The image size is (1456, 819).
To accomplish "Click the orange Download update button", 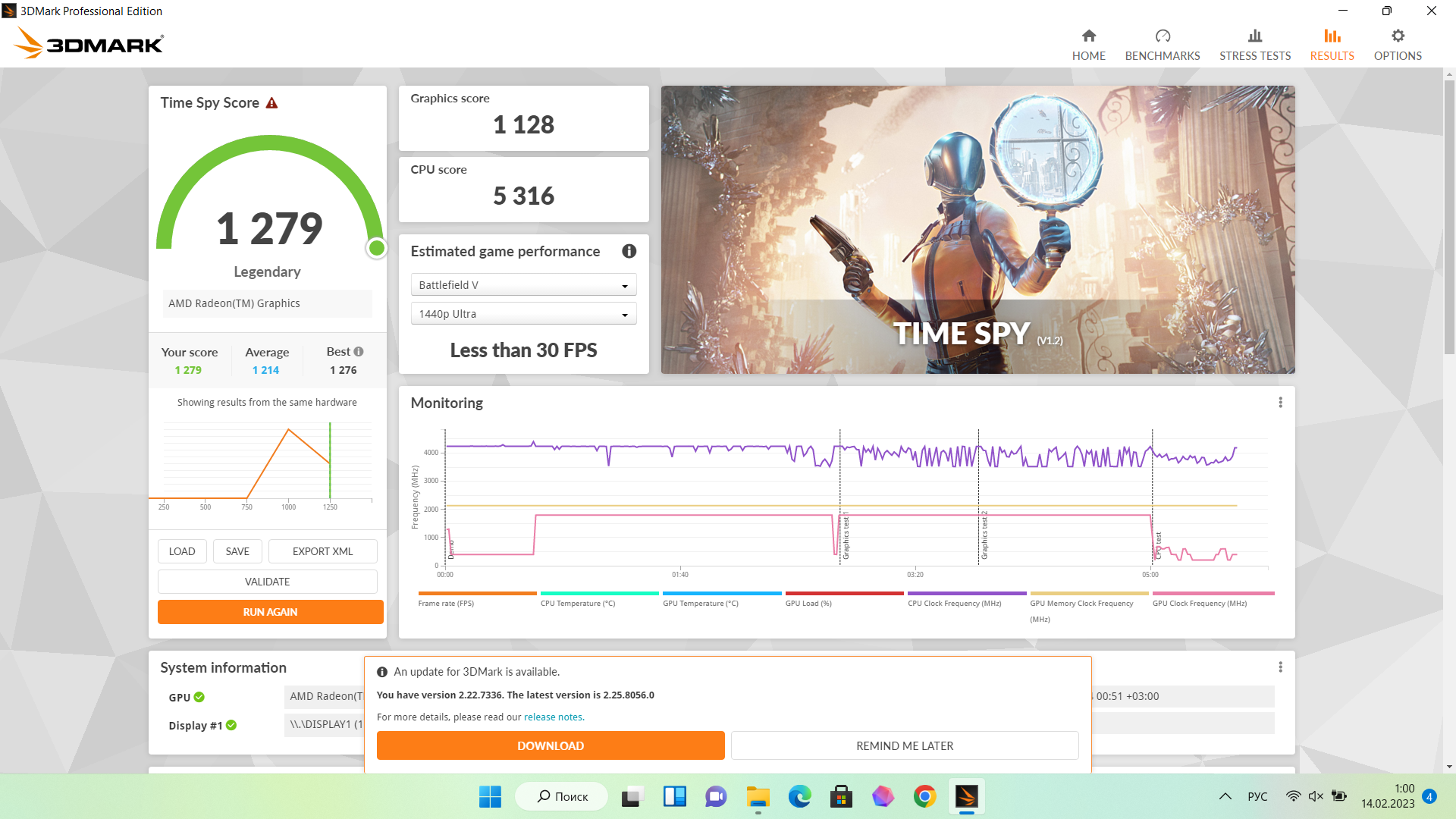I will click(x=551, y=745).
